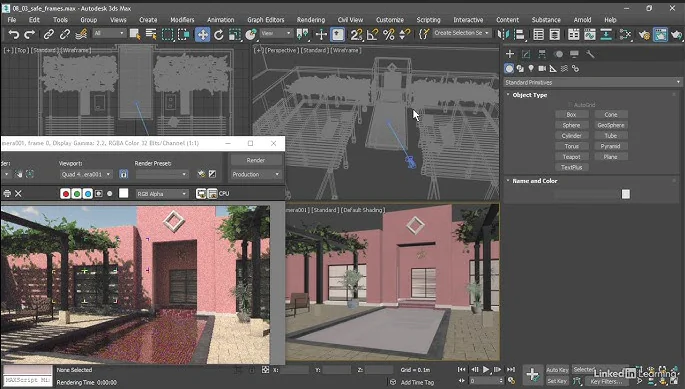This screenshot has width=685, height=389.
Task: Play the animation
Action: (486, 370)
